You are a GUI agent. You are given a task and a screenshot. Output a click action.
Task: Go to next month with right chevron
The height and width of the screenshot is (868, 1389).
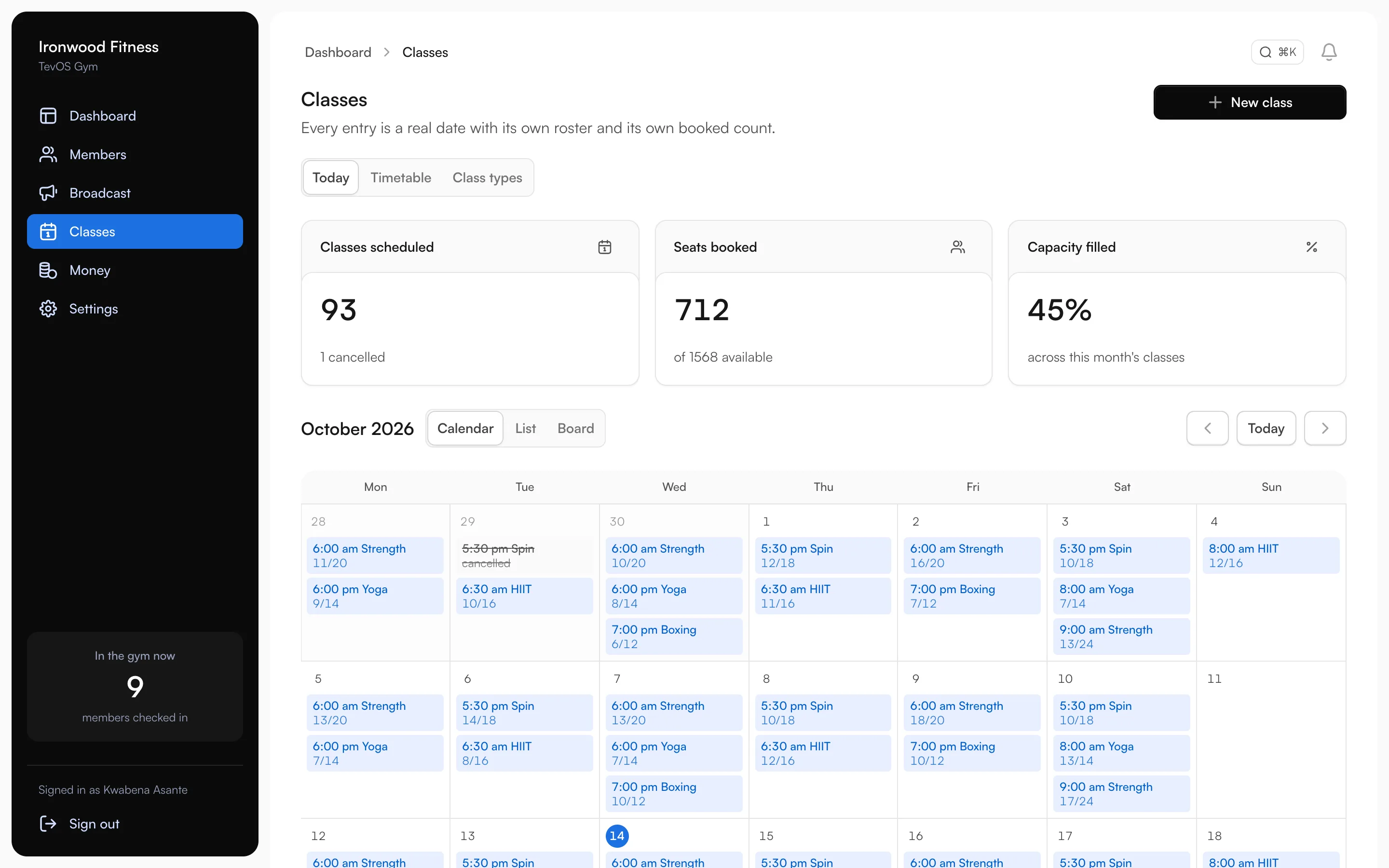tap(1325, 428)
